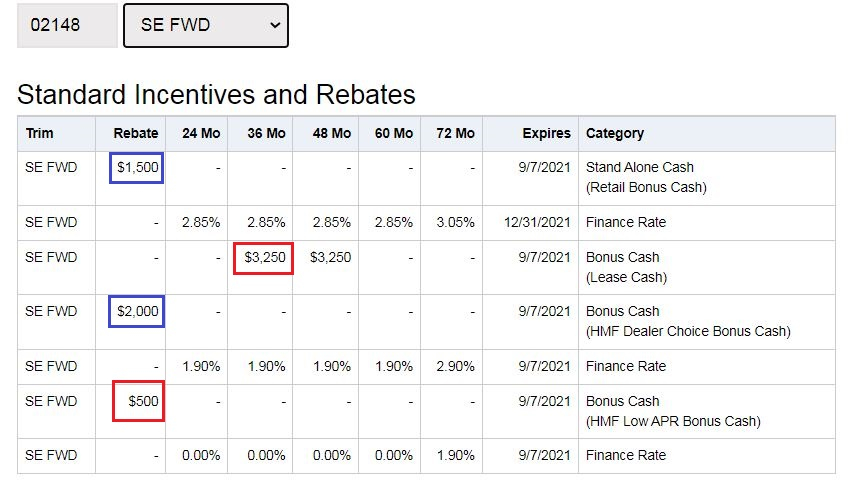Select the $500 low APR rebate
The width and height of the screenshot is (852, 481).
pos(139,401)
